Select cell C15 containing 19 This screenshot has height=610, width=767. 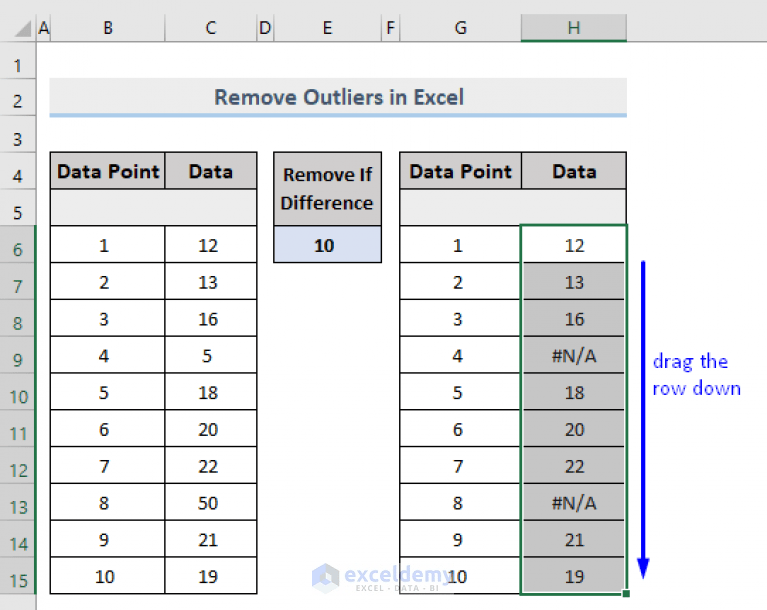[211, 576]
